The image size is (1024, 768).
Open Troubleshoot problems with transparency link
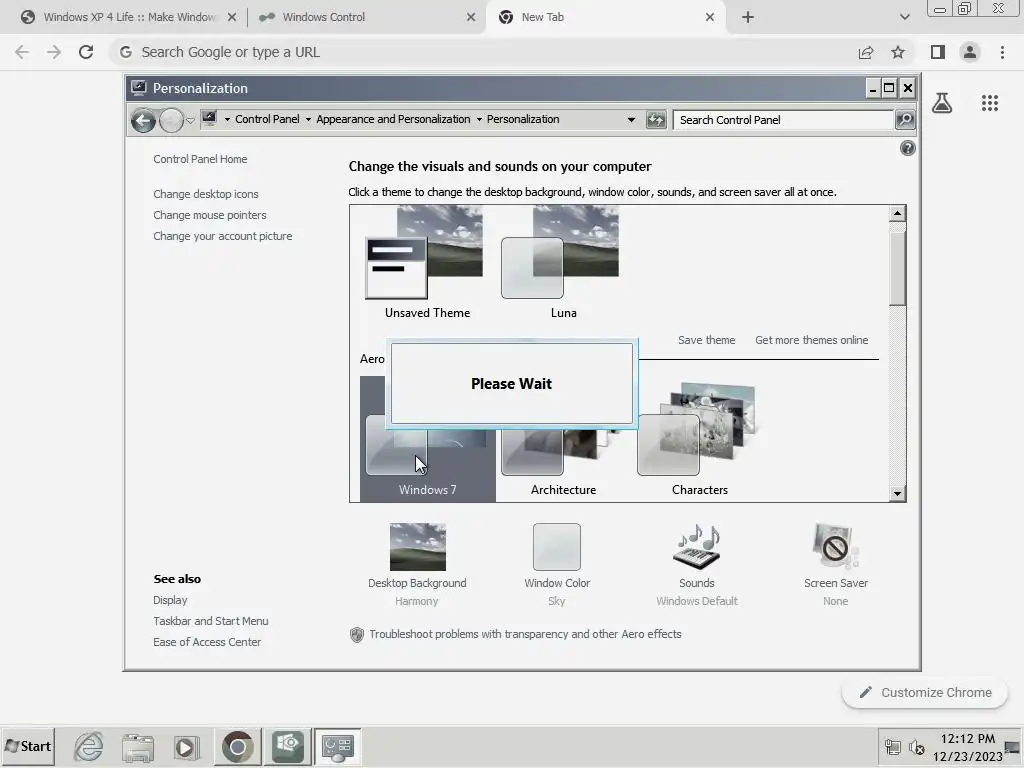click(525, 634)
